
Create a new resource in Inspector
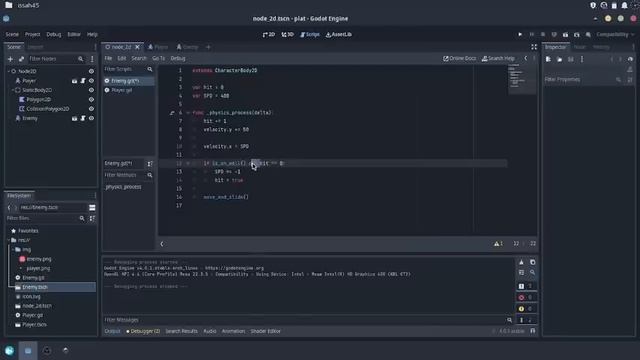pyautogui.click(x=548, y=59)
